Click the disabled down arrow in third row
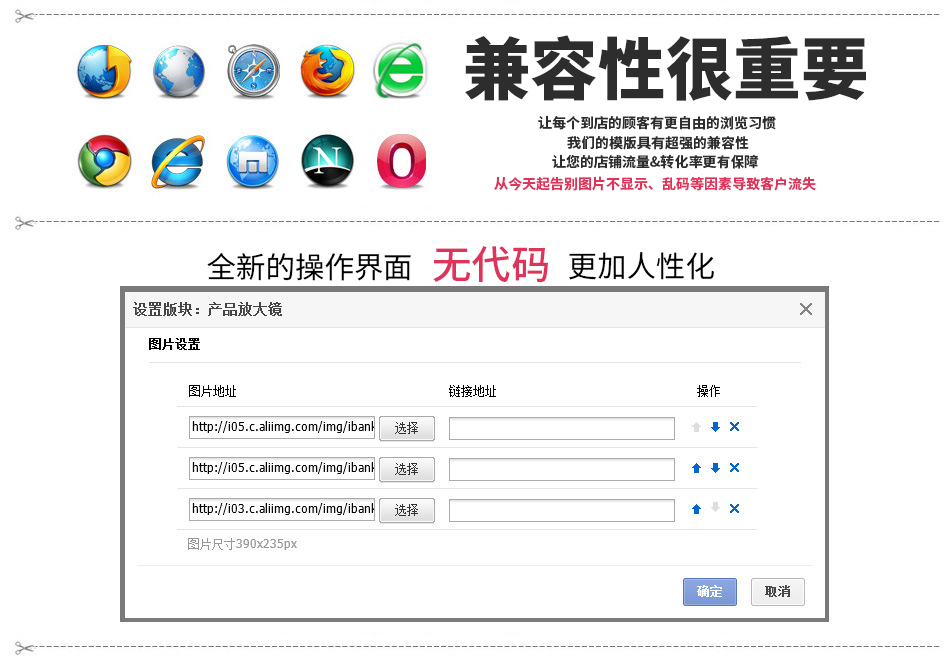The height and width of the screenshot is (671, 950). point(716,507)
